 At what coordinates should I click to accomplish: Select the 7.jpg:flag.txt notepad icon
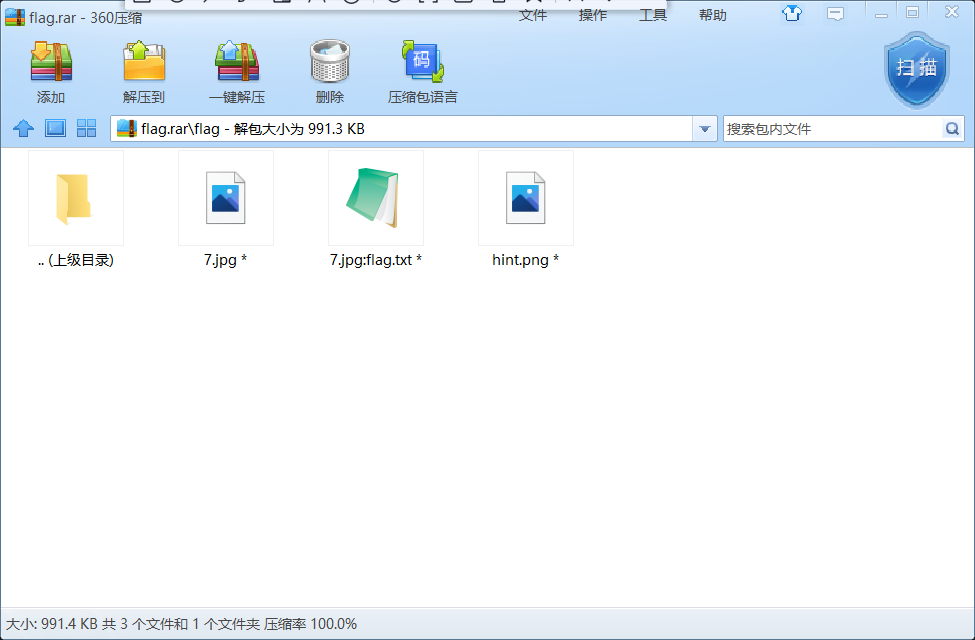pos(375,197)
